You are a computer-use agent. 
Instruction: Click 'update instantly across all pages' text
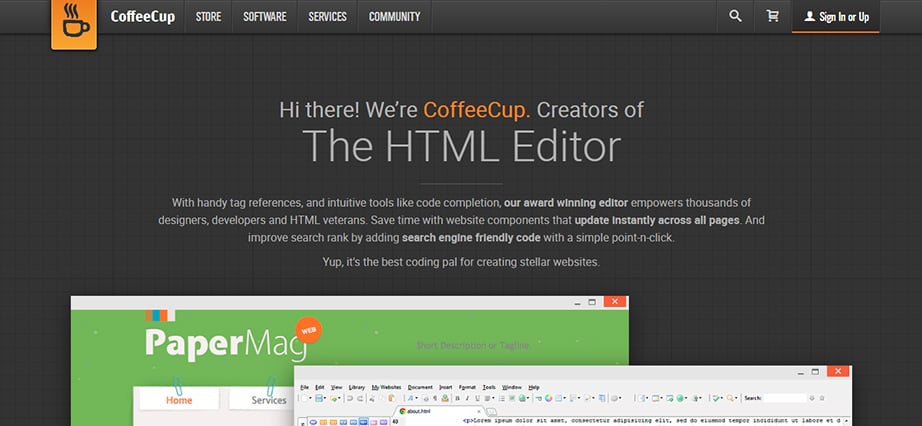(657, 221)
